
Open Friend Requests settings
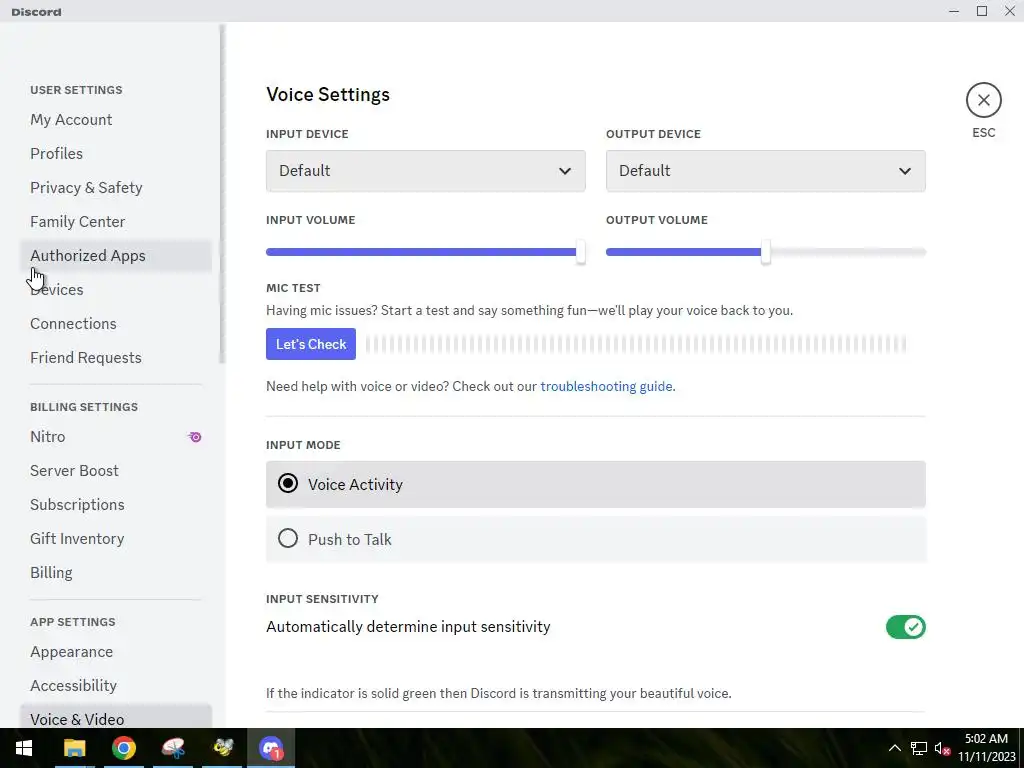pyautogui.click(x=116, y=357)
